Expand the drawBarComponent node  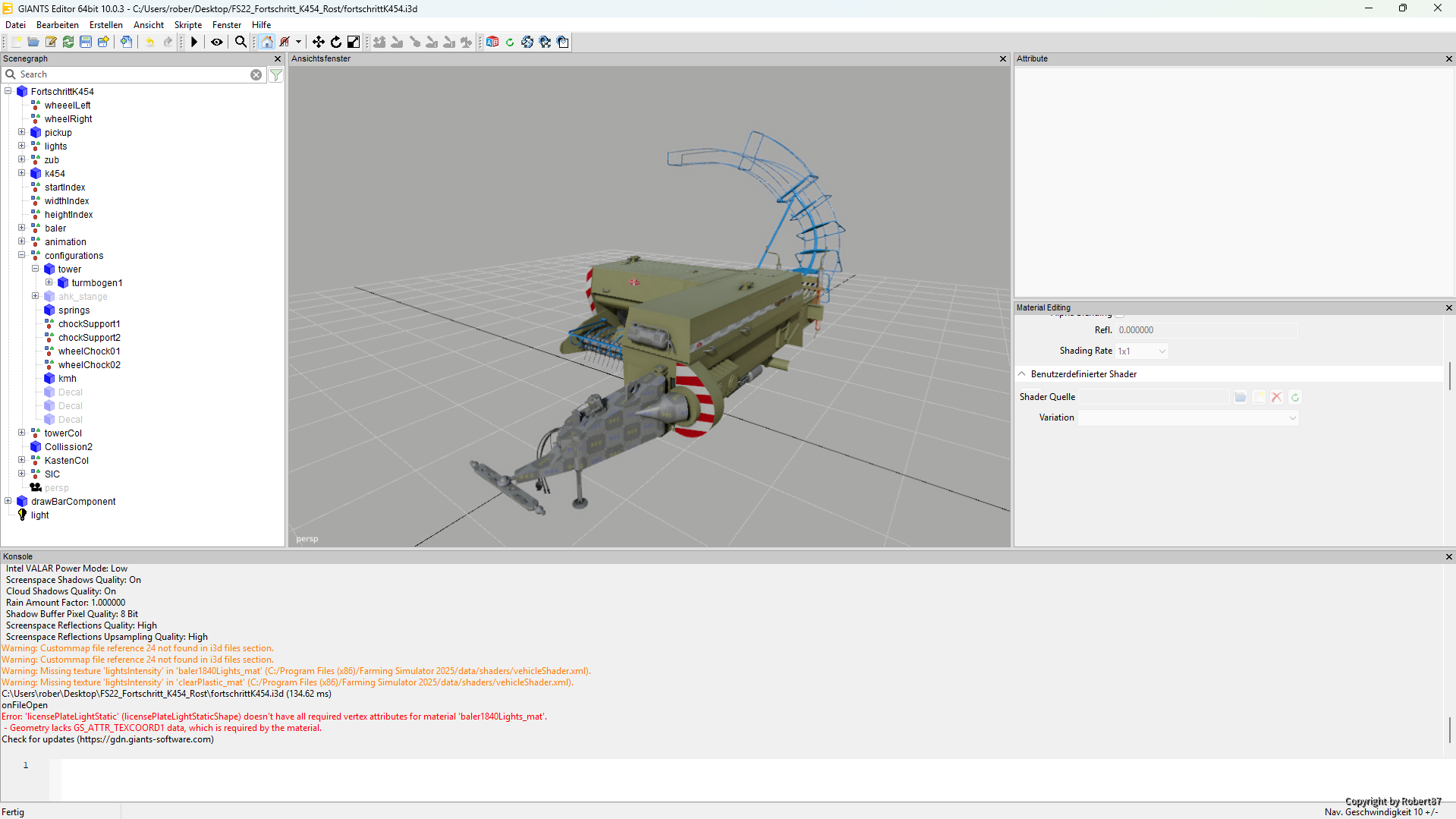[8, 501]
